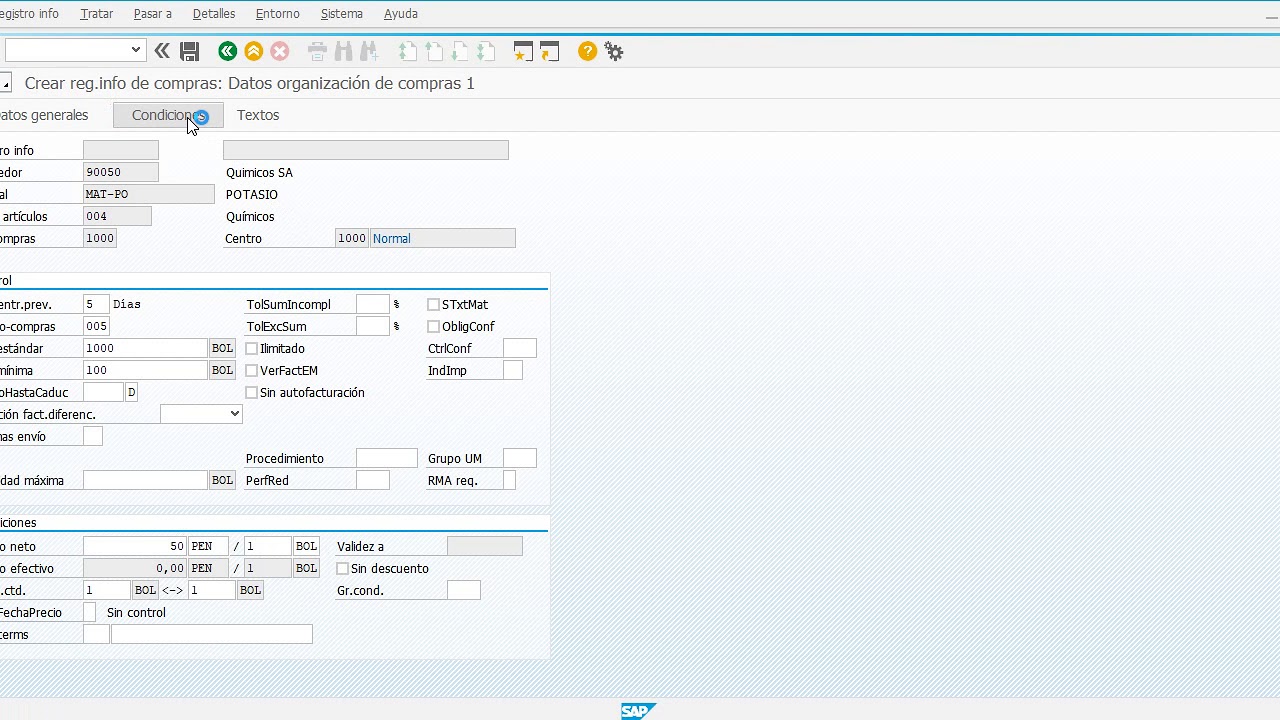Click the Textos button
The width and height of the screenshot is (1280, 720).
pos(258,115)
